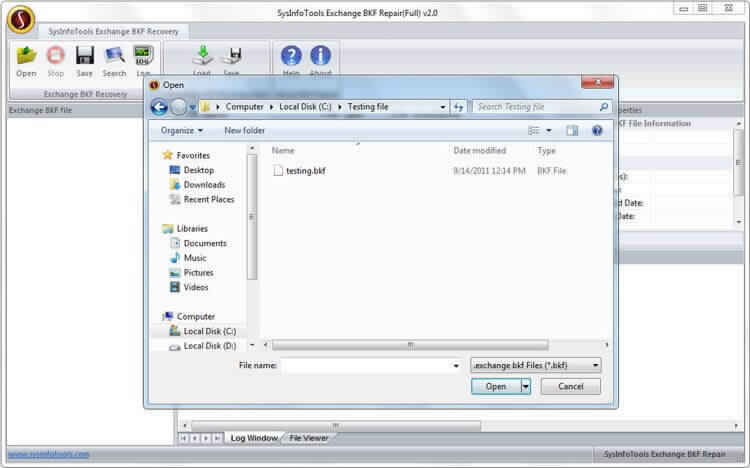Image resolution: width=750 pixels, height=468 pixels.
Task: Click the Log icon in the ribbon
Action: [x=143, y=56]
